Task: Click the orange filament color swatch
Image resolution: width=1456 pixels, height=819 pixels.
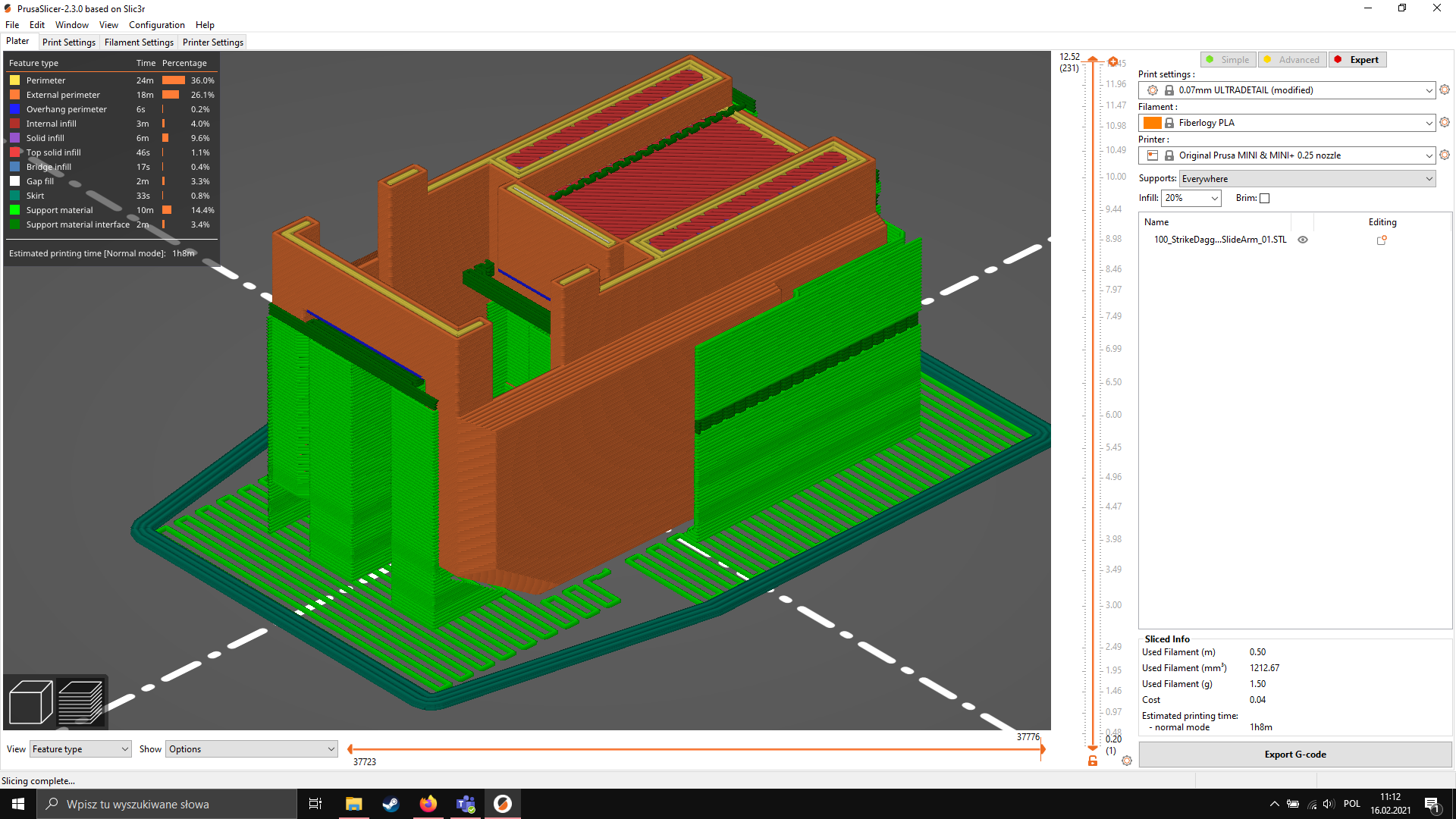Action: click(x=1153, y=122)
